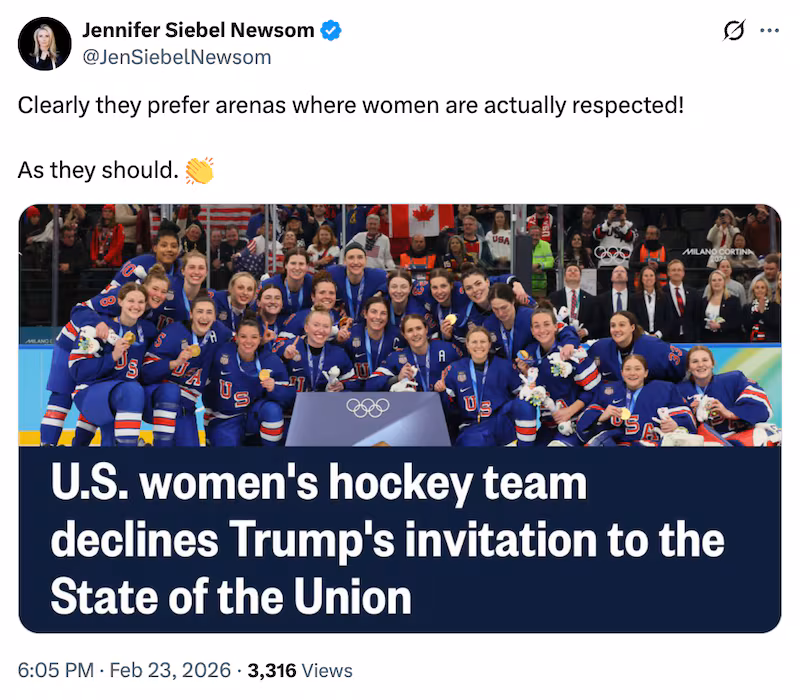Open the Grok actions icon

[x=733, y=31]
